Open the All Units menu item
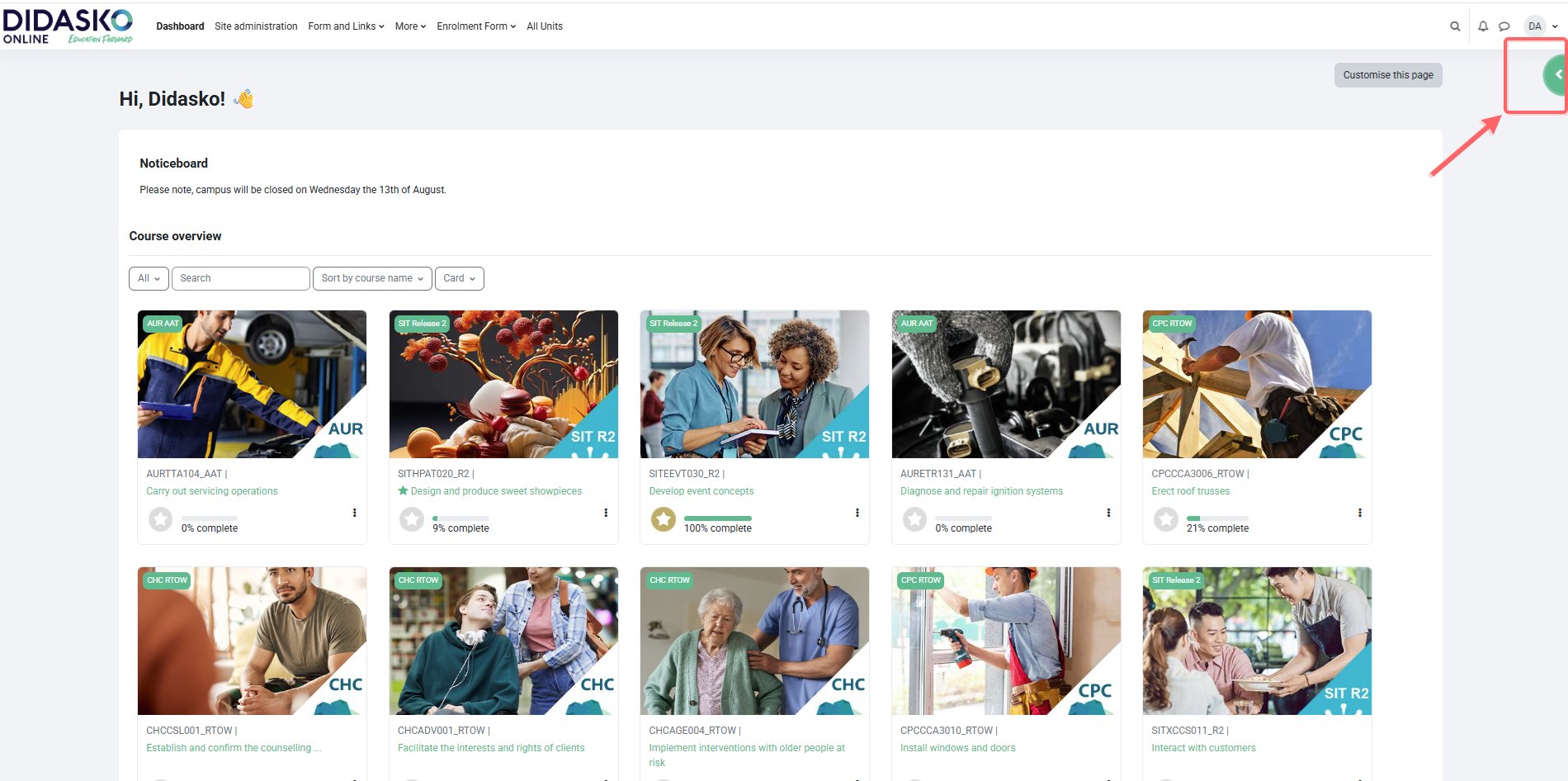1568x781 pixels. tap(545, 26)
